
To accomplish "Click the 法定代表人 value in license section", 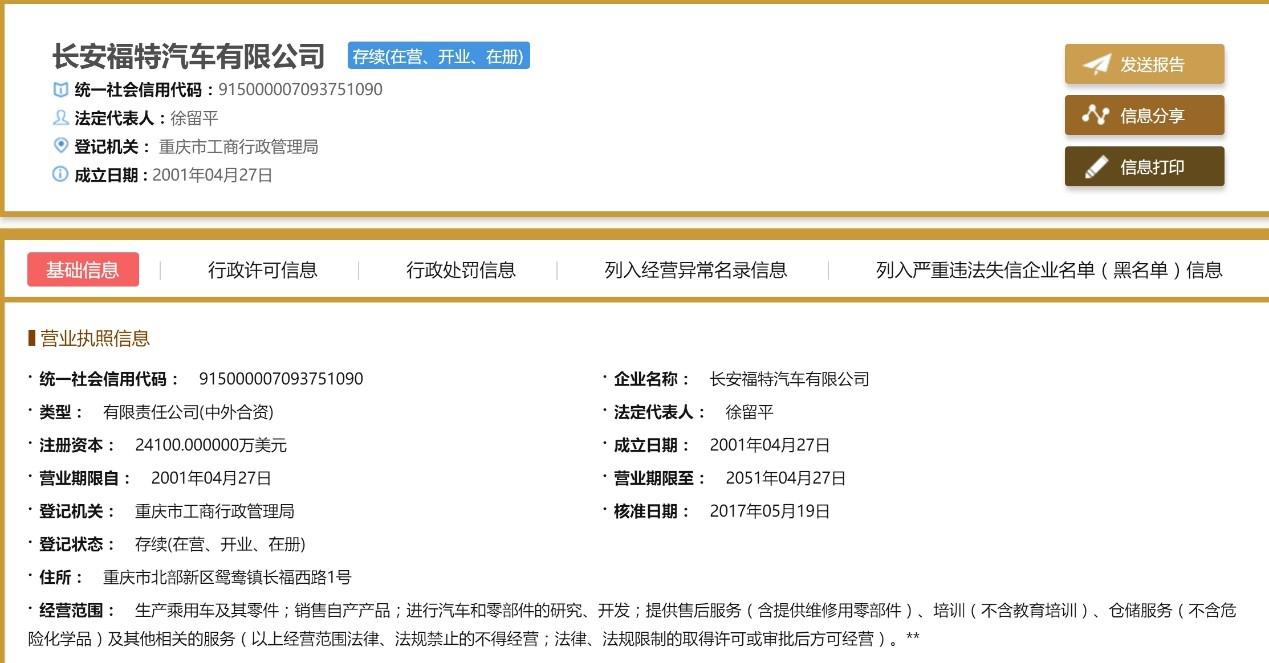I will [x=750, y=412].
